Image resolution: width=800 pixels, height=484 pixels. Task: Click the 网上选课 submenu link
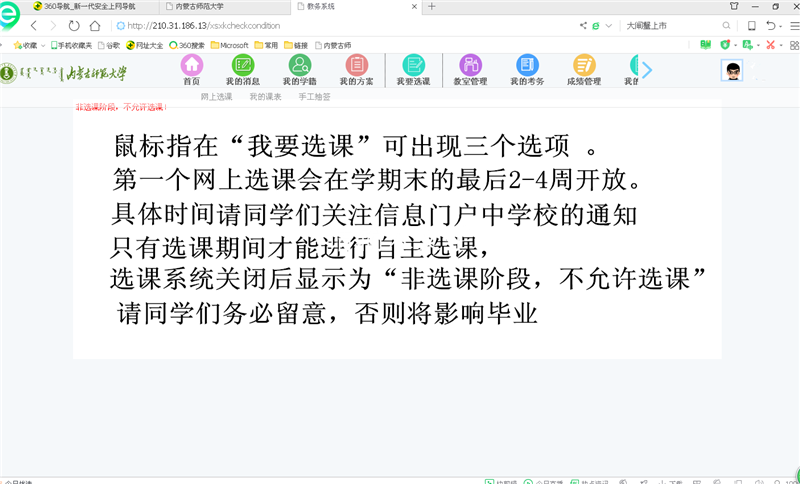(216, 97)
